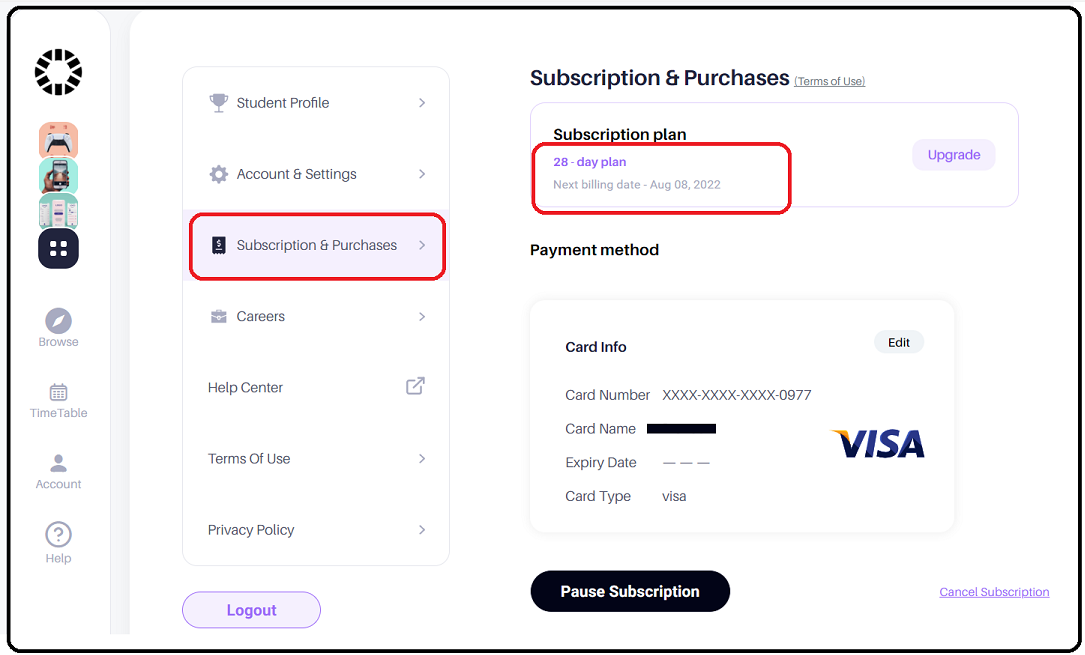Click the Pause Subscription button
The height and width of the screenshot is (655, 1085).
click(x=630, y=591)
